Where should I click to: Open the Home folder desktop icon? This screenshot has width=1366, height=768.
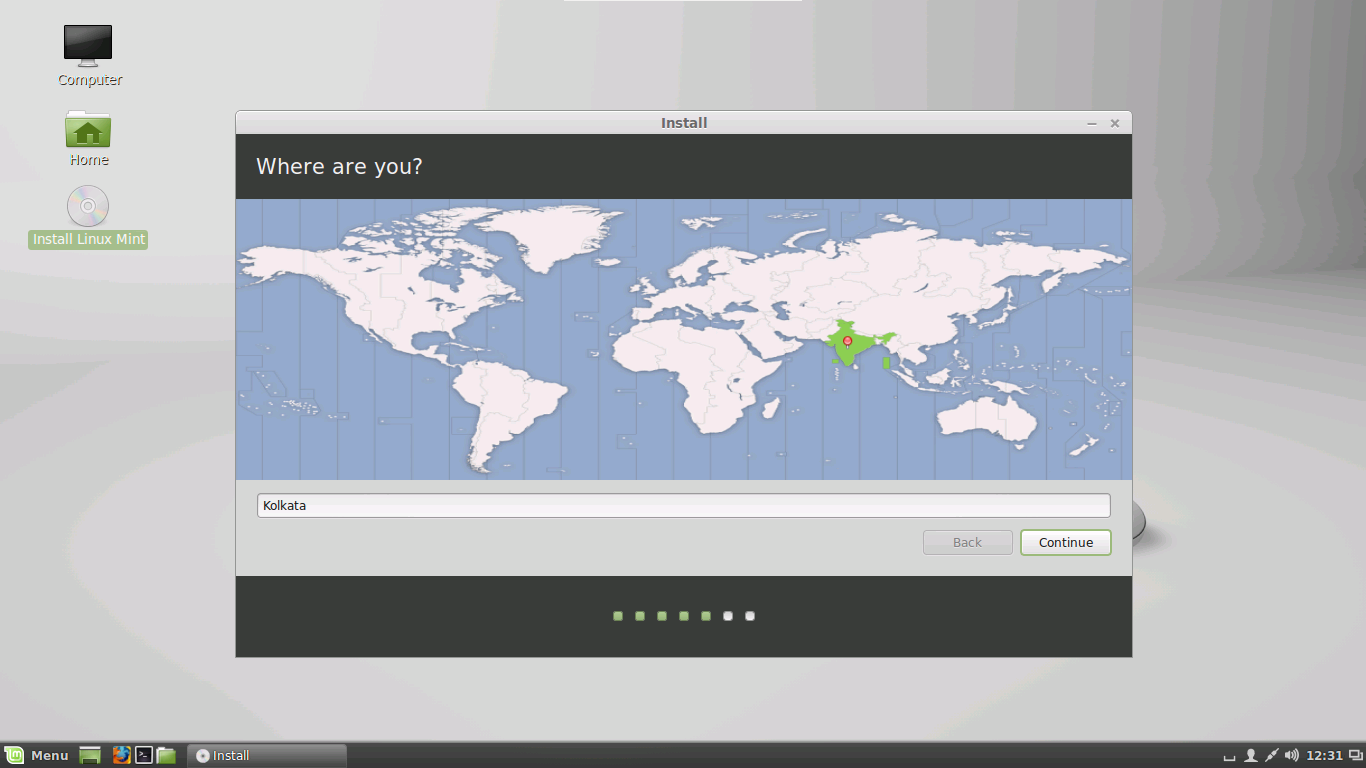(88, 130)
